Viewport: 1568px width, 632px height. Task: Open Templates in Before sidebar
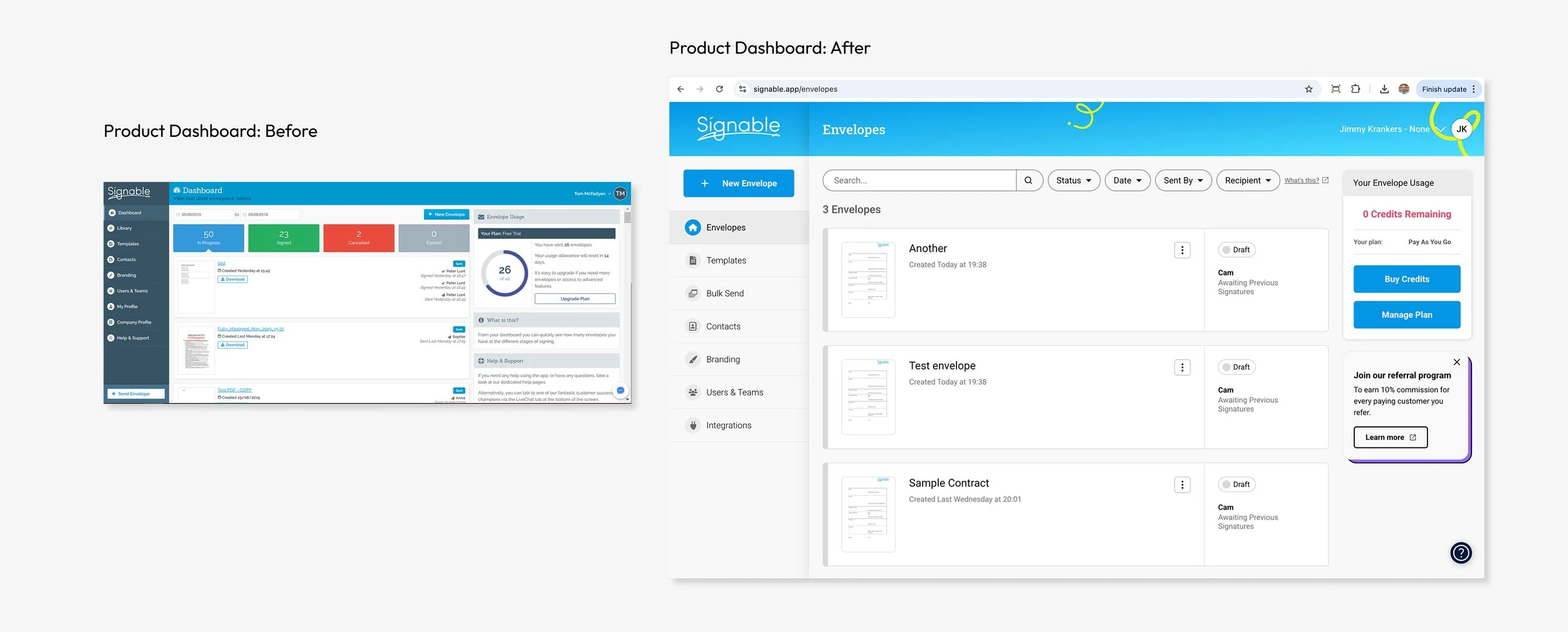pos(136,244)
